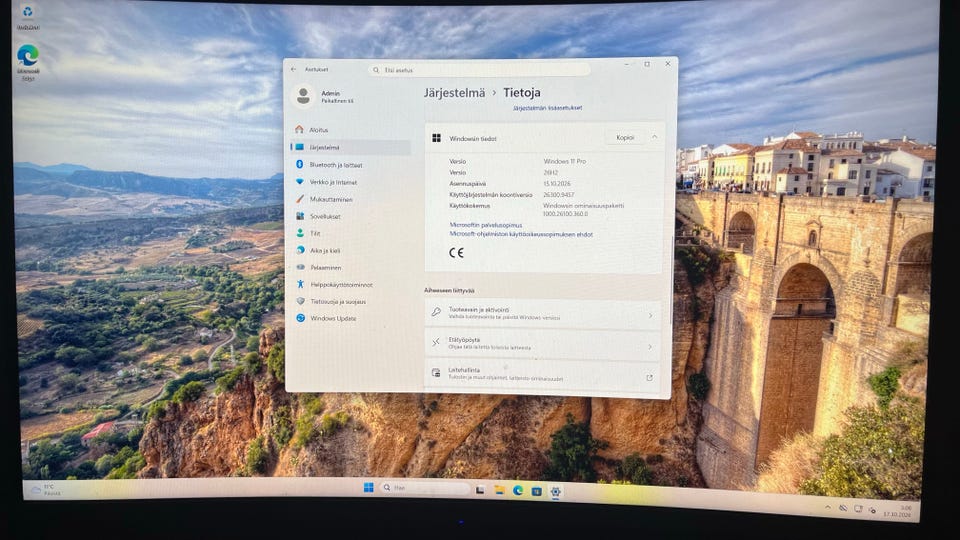Screen dimensions: 960x540
Task: Open Bluetooth ja laitteet settings
Action: (350, 165)
